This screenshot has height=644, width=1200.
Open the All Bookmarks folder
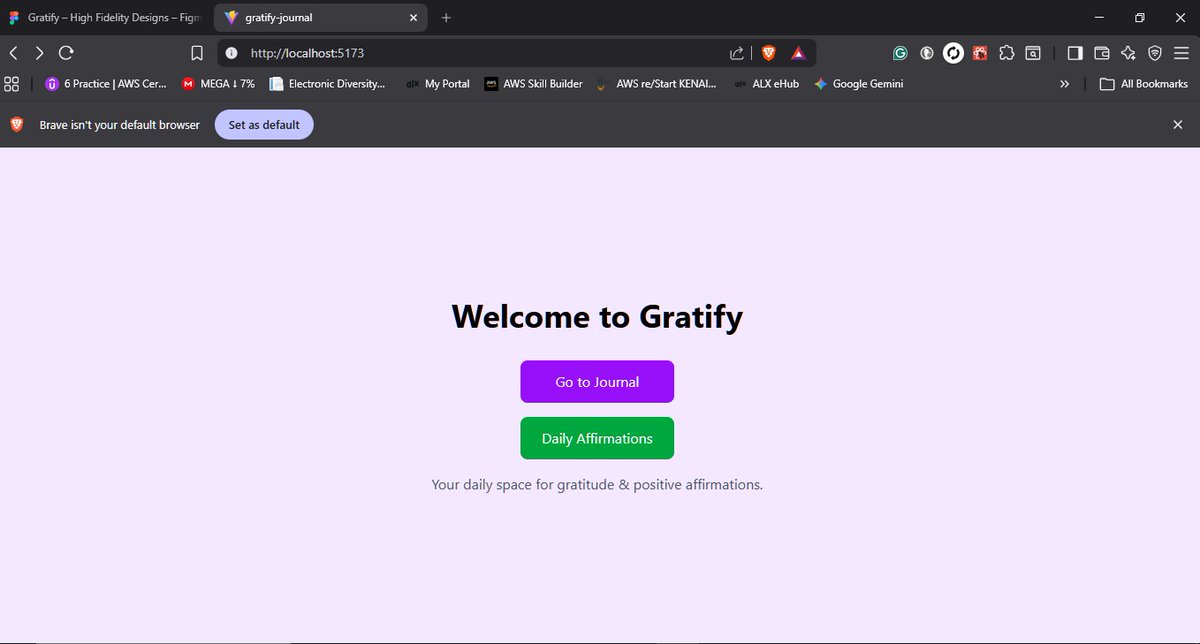[1144, 84]
